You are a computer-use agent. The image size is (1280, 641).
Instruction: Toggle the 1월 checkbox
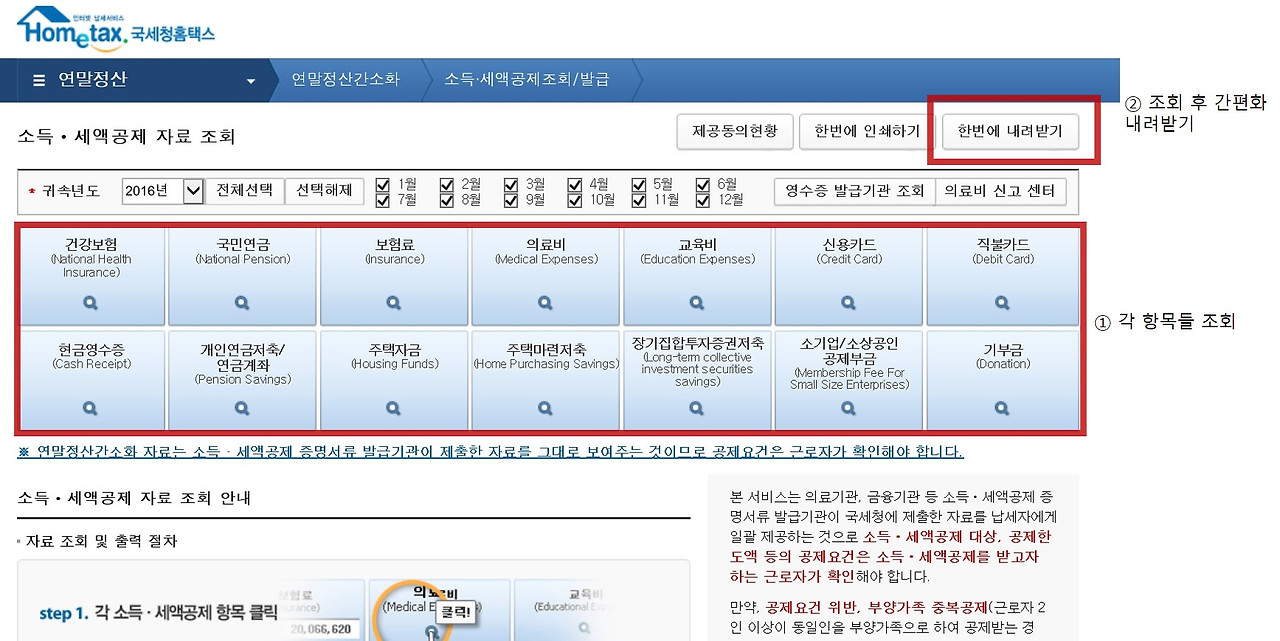pyautogui.click(x=383, y=184)
